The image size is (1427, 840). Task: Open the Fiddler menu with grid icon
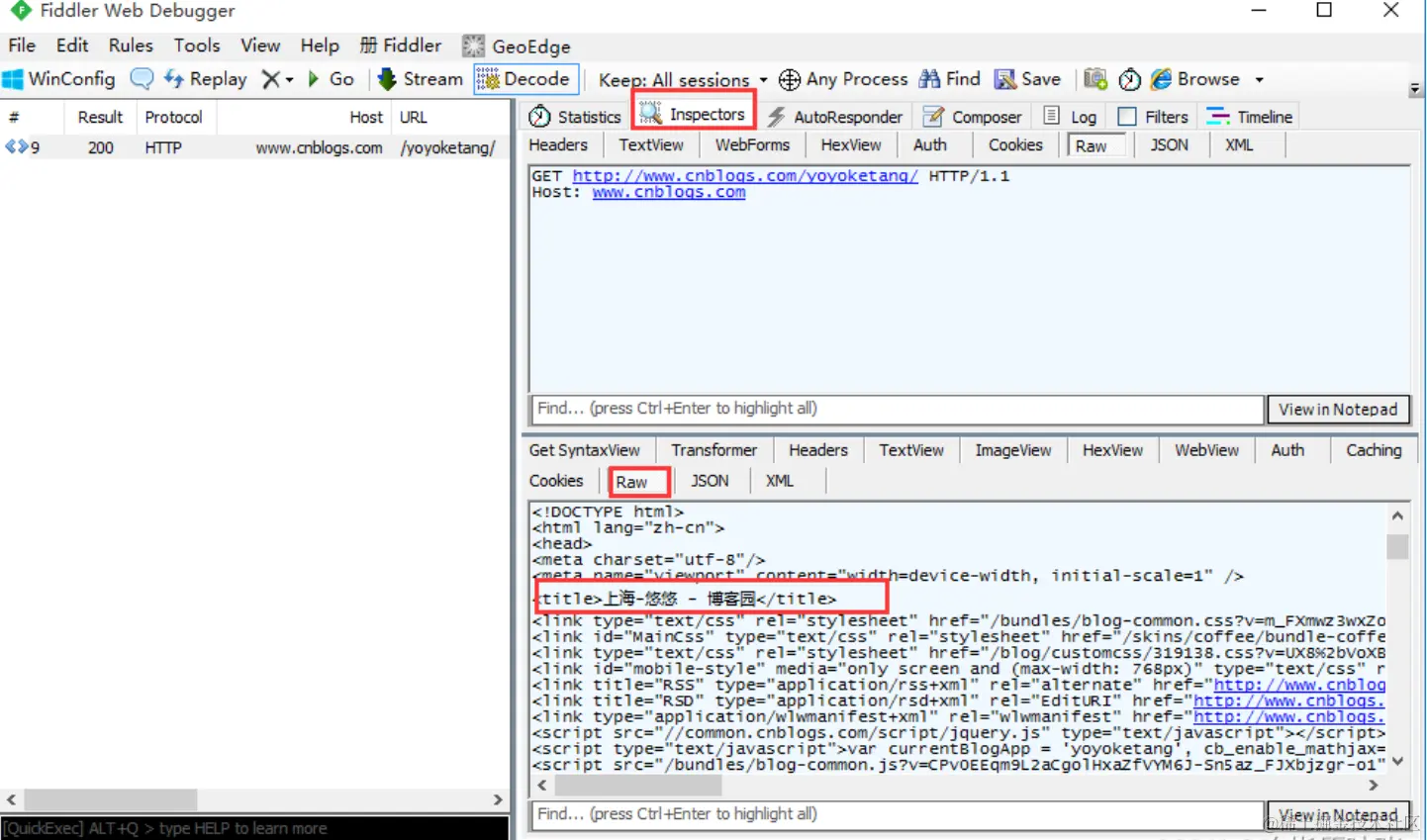400,46
